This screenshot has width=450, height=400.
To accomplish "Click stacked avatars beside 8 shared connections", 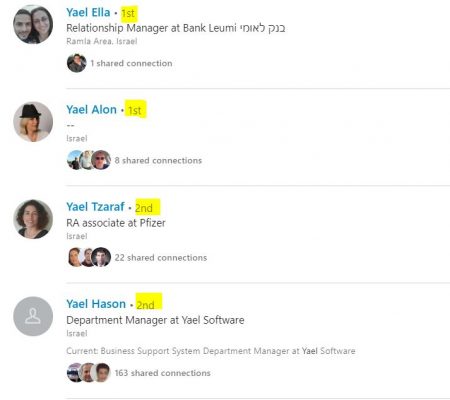I will [x=89, y=160].
